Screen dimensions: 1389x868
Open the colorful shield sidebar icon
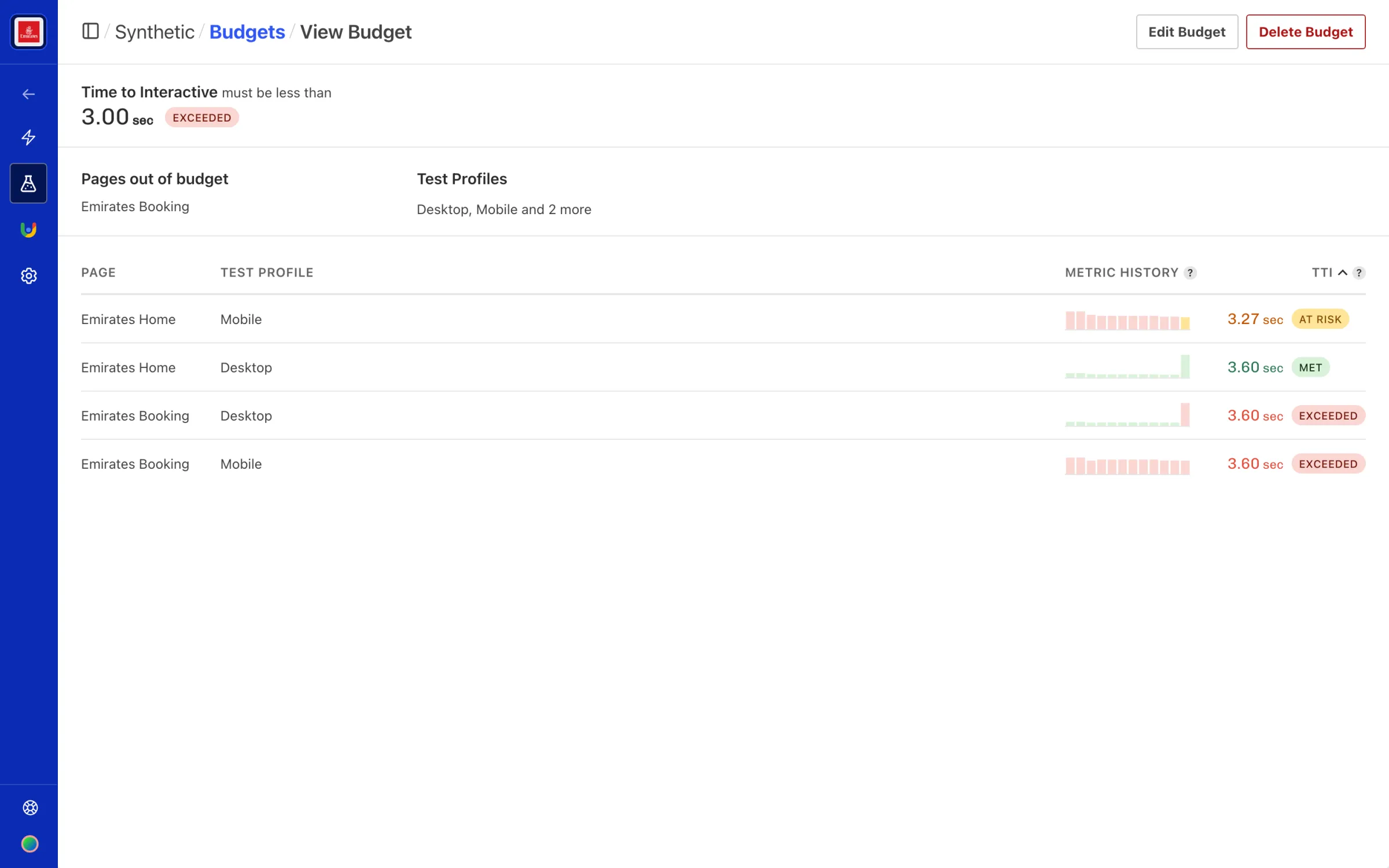28,230
